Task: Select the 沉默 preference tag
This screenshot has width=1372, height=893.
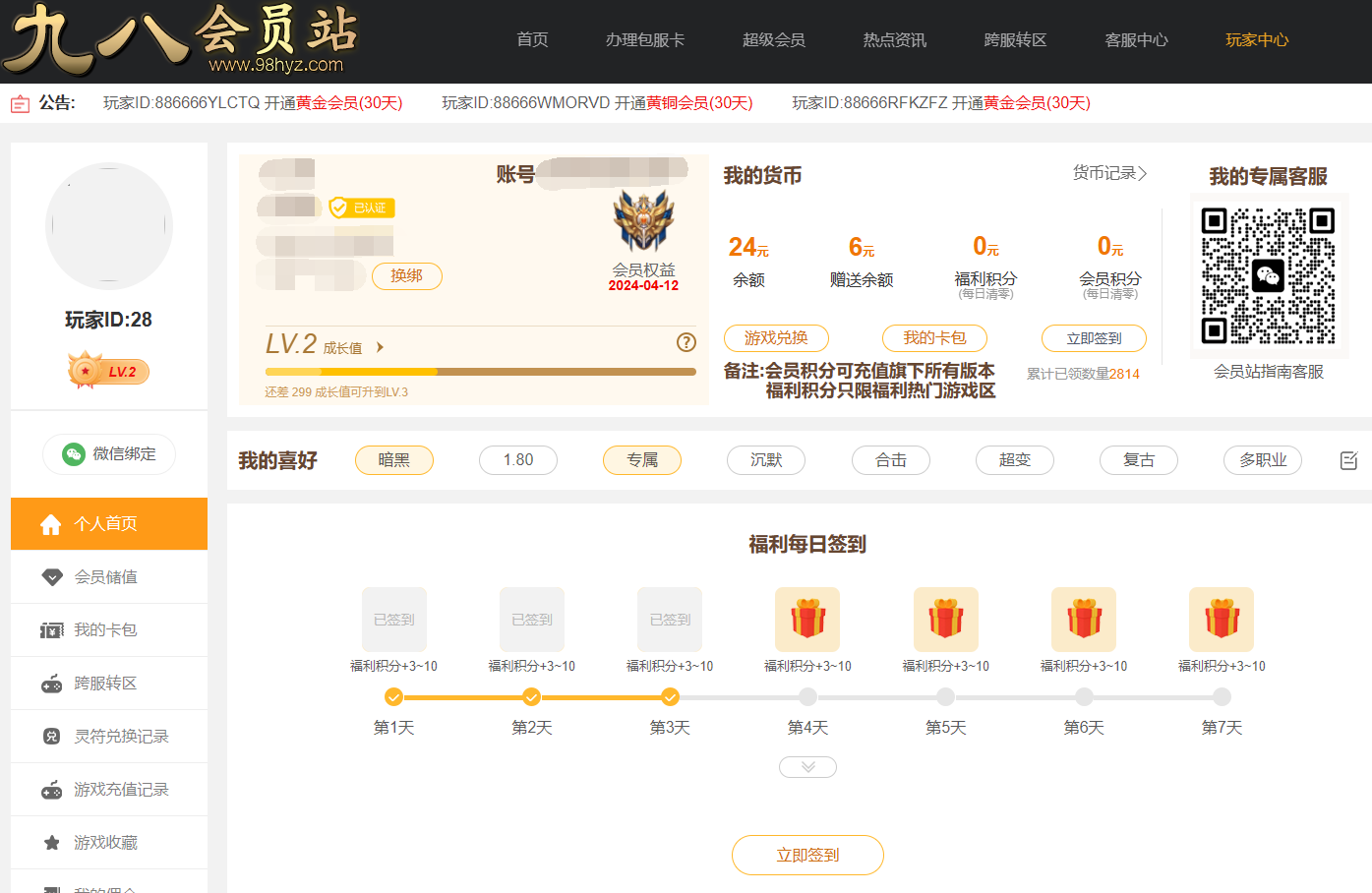Action: pos(766,460)
